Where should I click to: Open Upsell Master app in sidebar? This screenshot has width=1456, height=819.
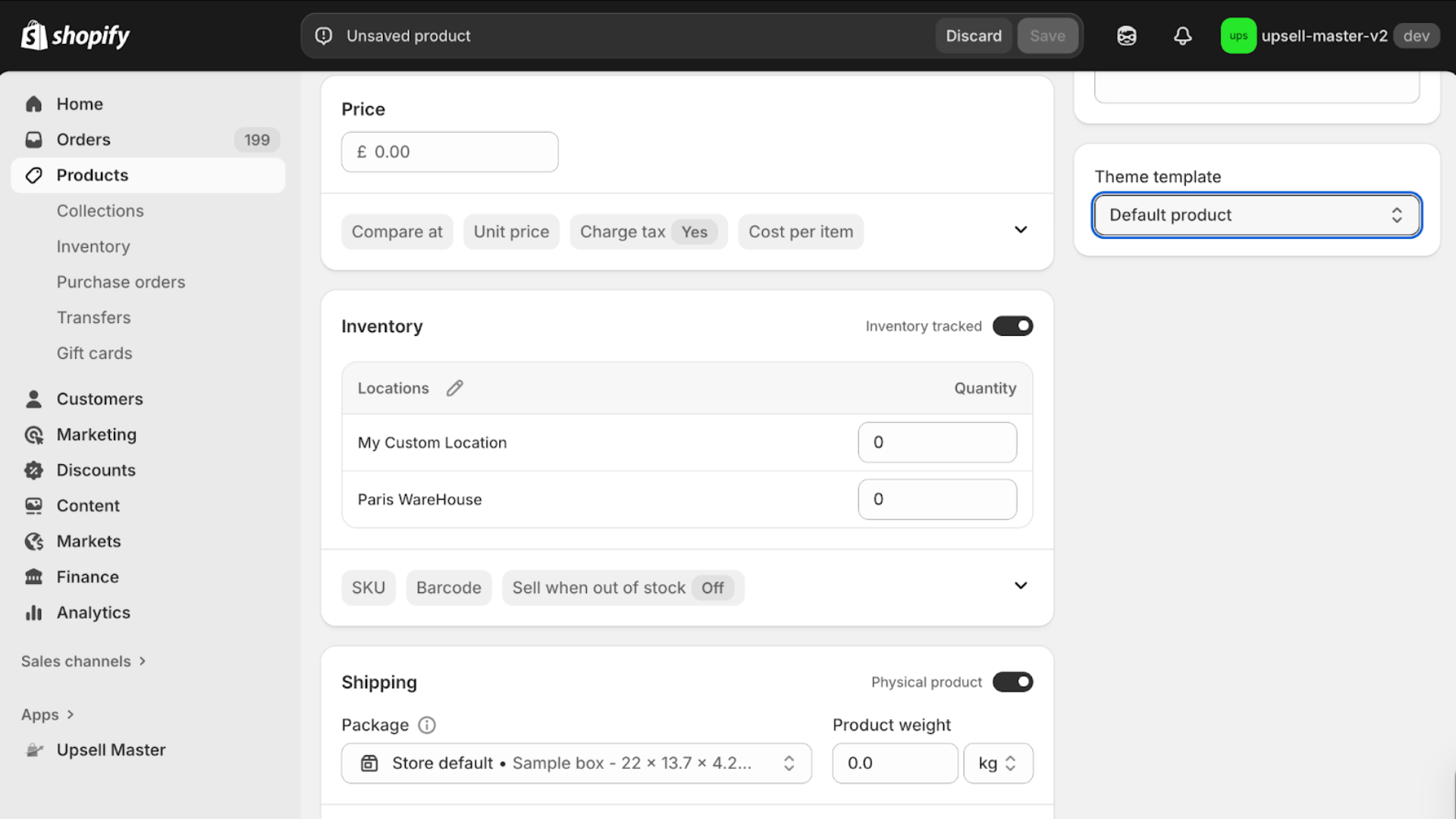(111, 750)
